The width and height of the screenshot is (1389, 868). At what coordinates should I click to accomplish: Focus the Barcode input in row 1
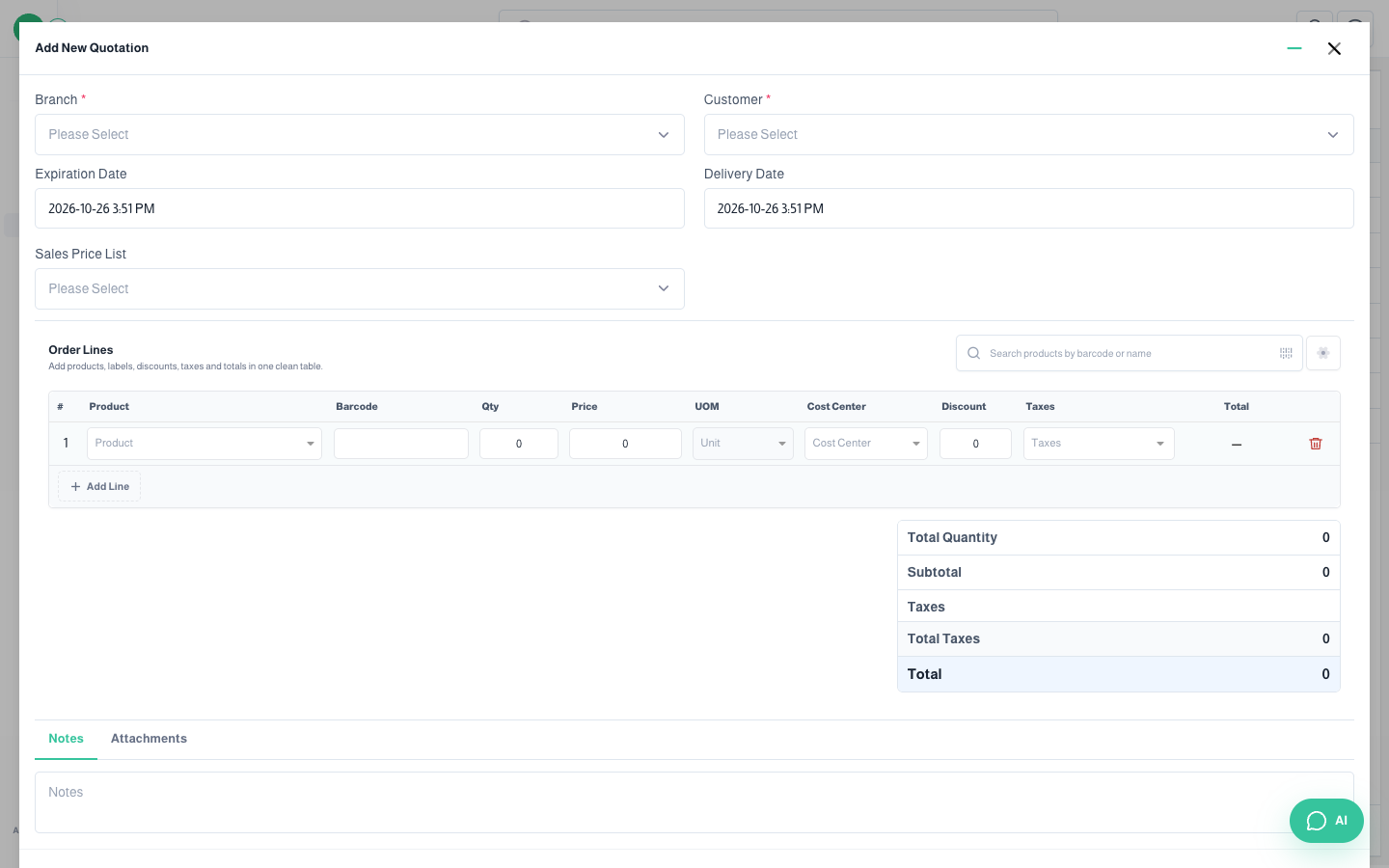[401, 444]
